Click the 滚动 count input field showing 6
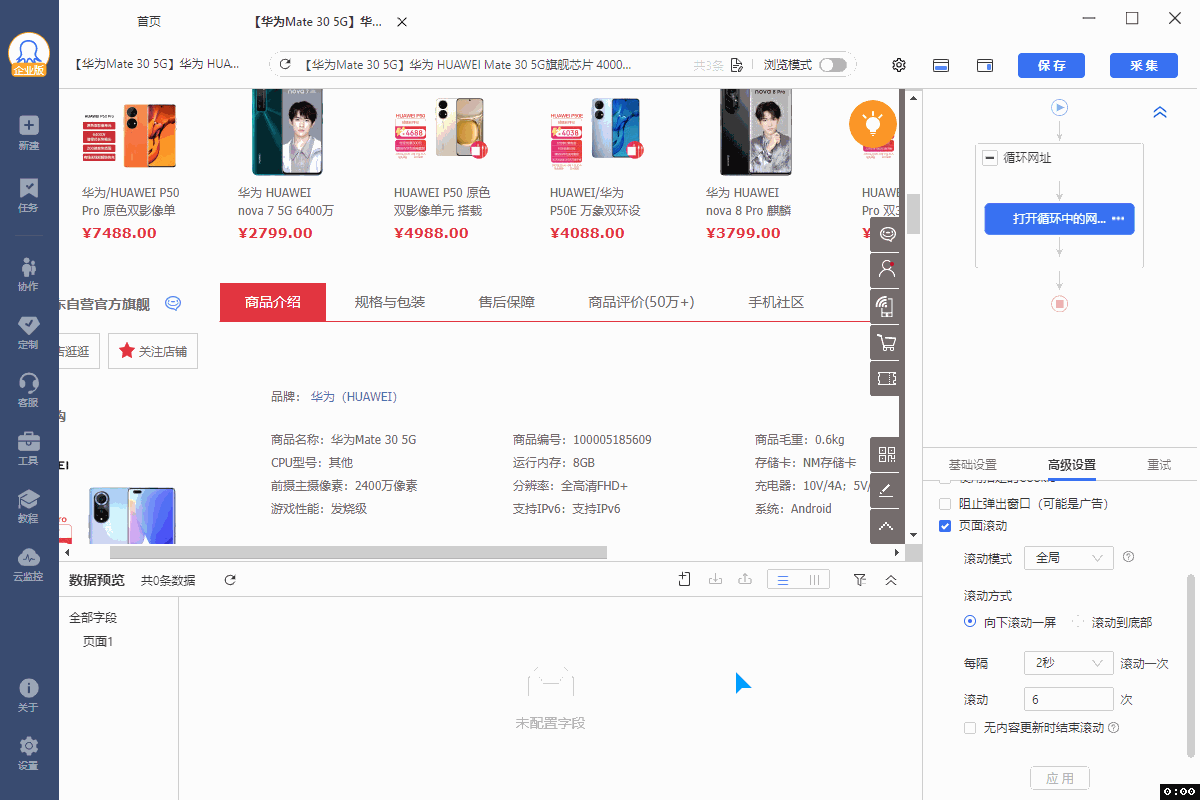This screenshot has width=1200, height=800. 1068,700
